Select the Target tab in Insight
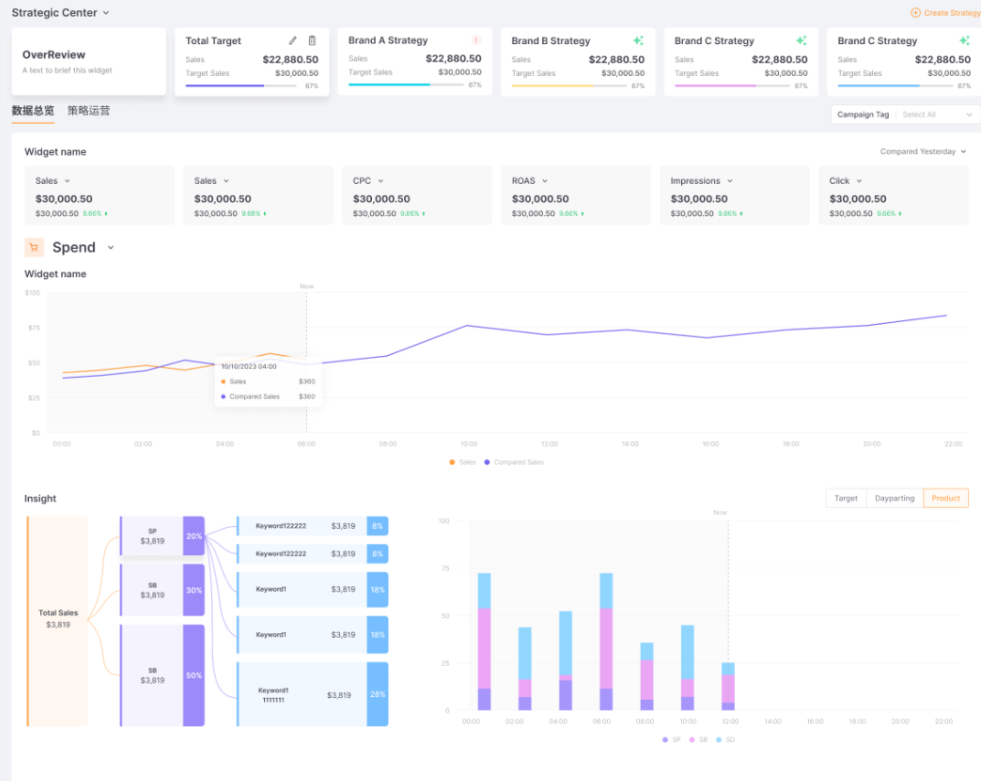 pos(845,498)
